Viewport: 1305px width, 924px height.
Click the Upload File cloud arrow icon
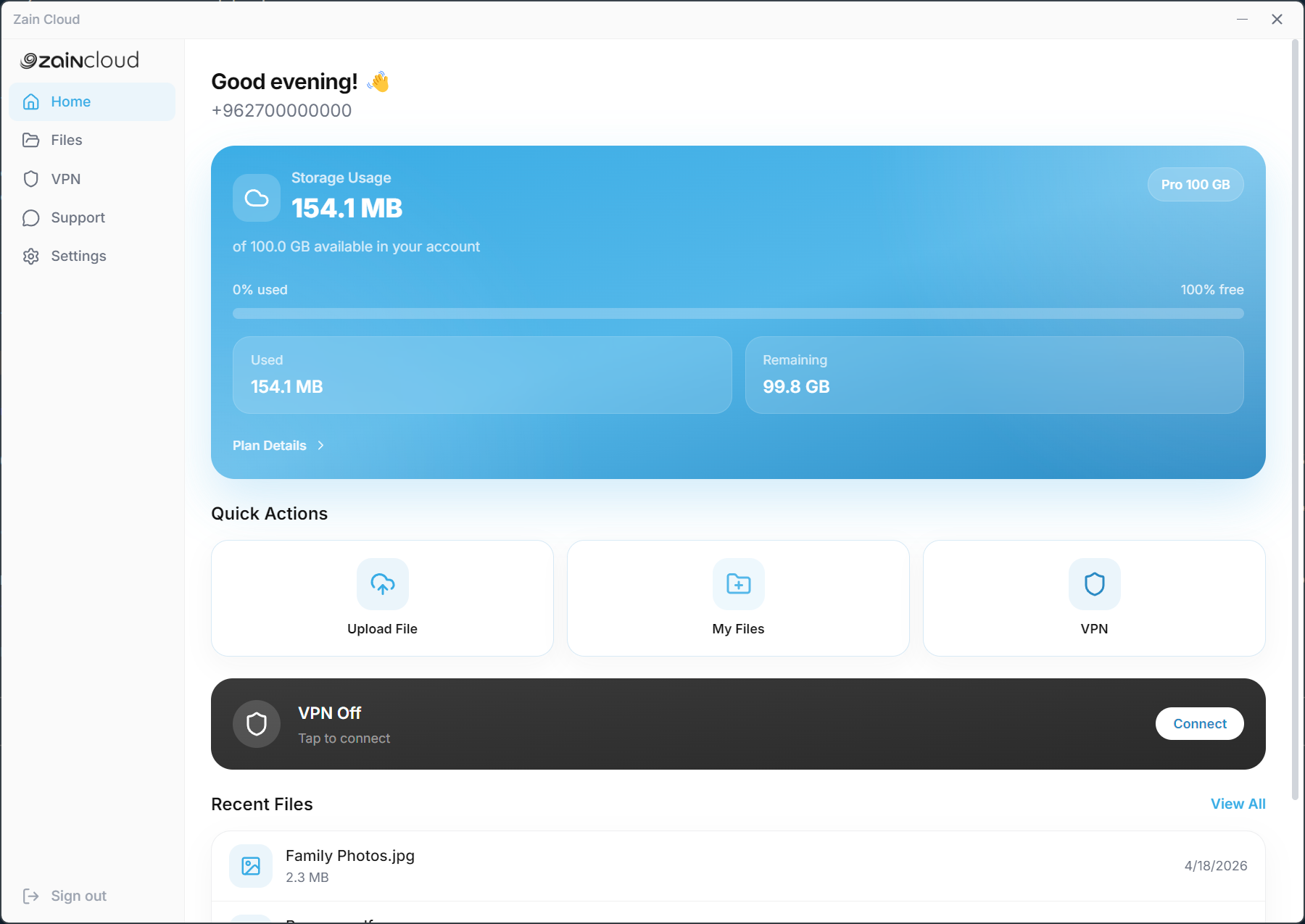(x=383, y=584)
